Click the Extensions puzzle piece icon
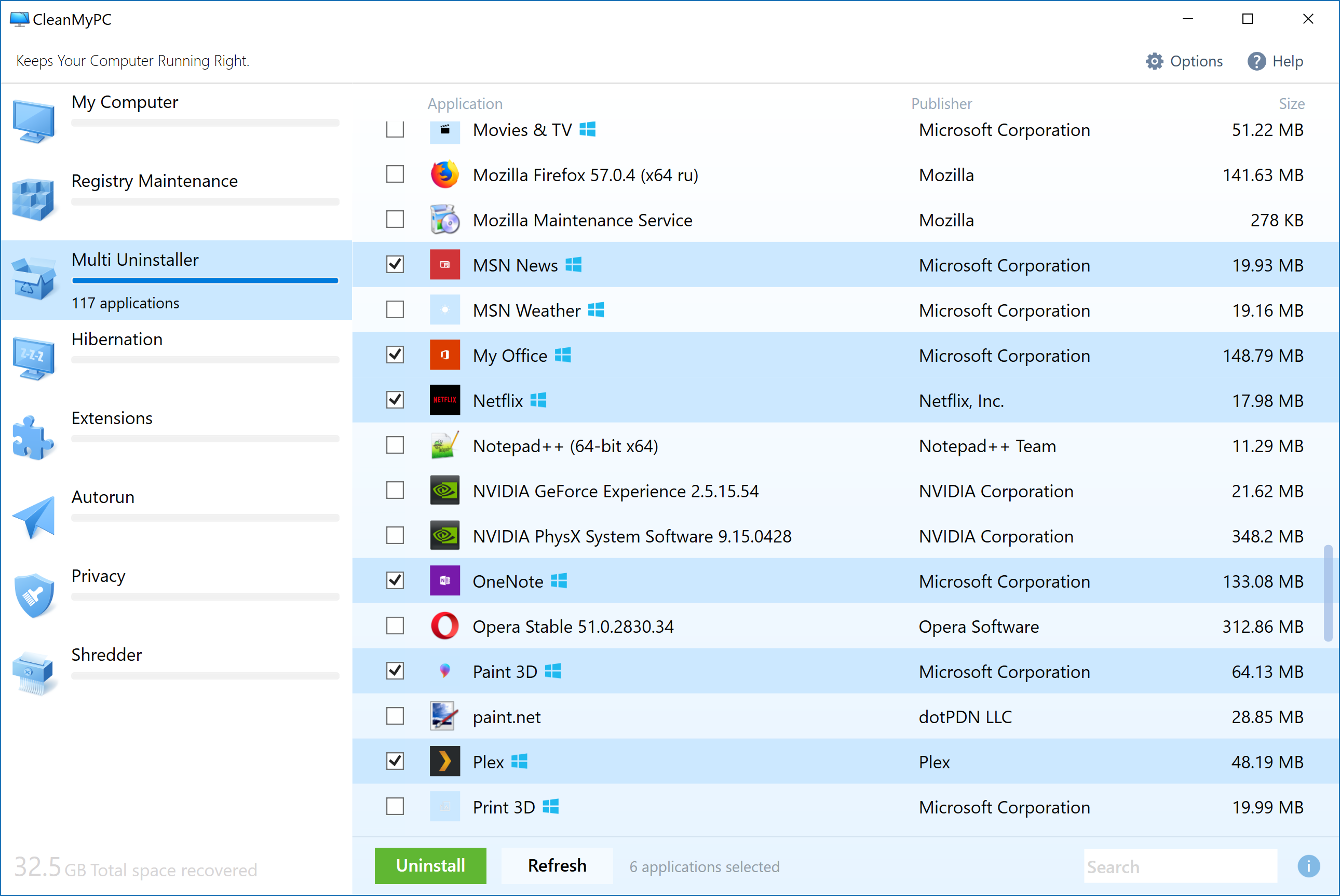The image size is (1340, 896). click(33, 437)
